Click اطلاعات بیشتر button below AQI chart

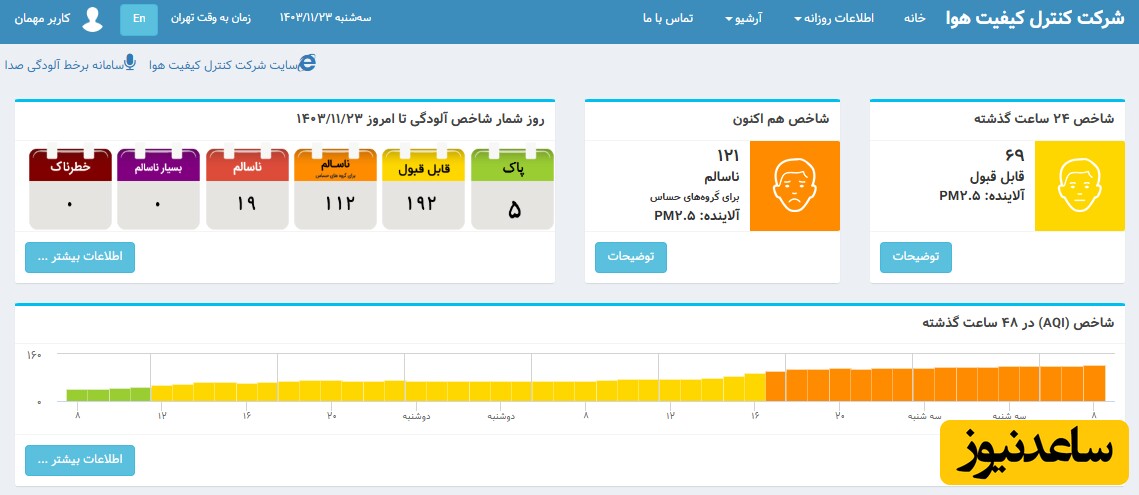(80, 460)
